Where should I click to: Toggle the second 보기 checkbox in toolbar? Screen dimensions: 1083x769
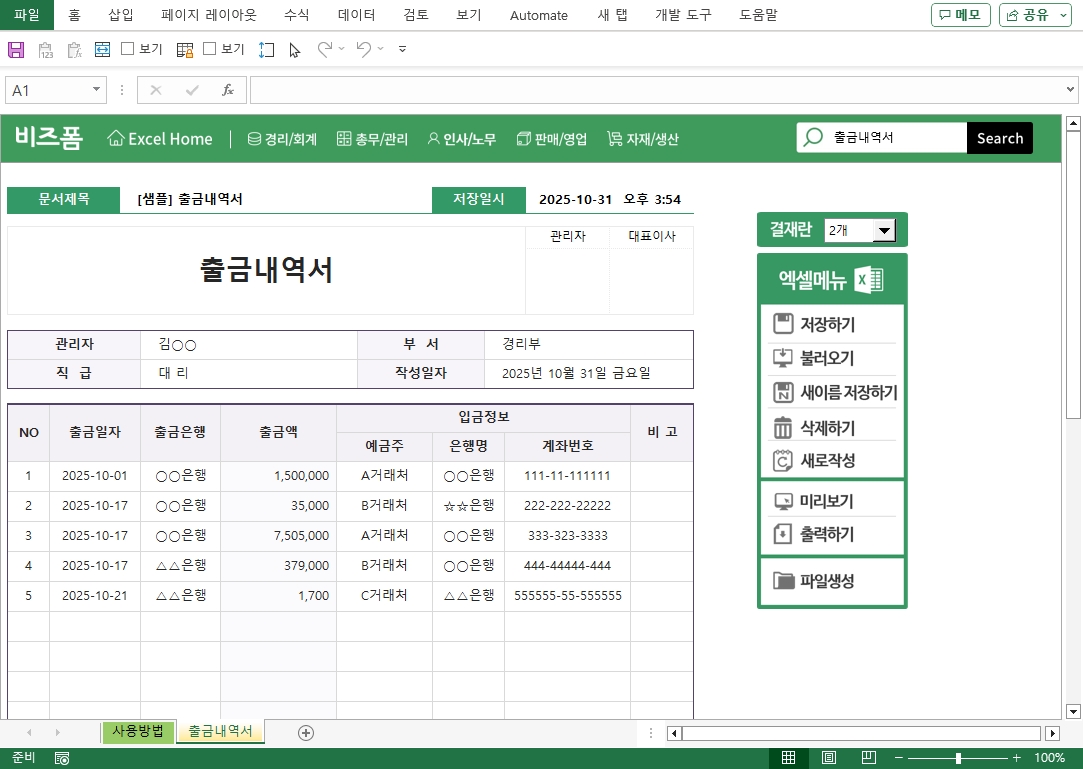click(x=210, y=49)
